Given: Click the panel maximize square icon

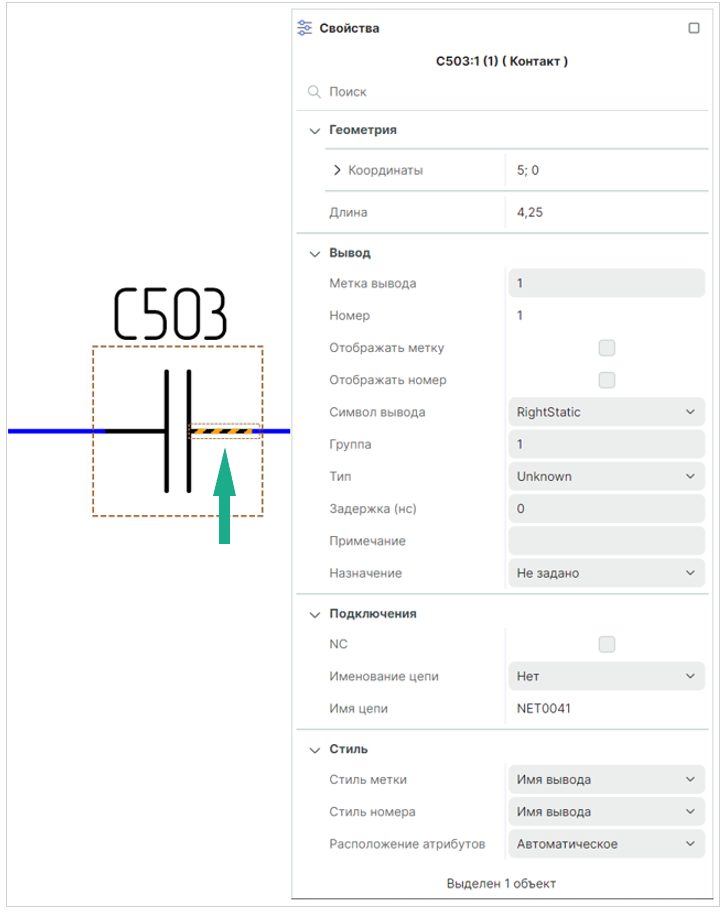Looking at the screenshot, I should 694,28.
